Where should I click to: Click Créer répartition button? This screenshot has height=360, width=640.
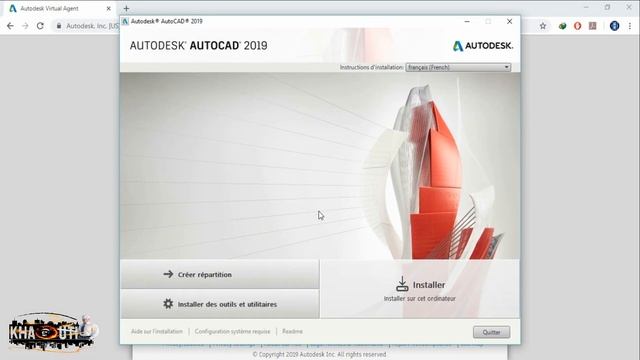coord(220,274)
